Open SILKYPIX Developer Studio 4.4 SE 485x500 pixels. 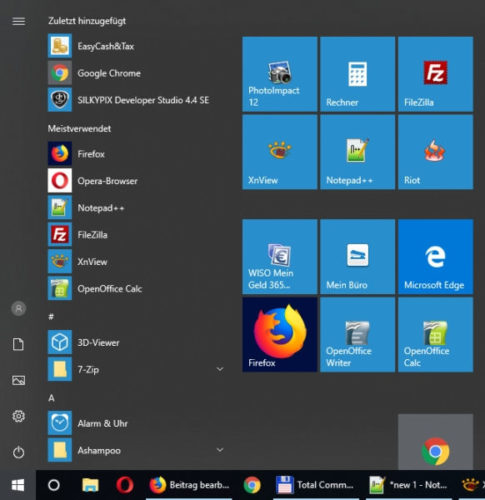point(137,100)
